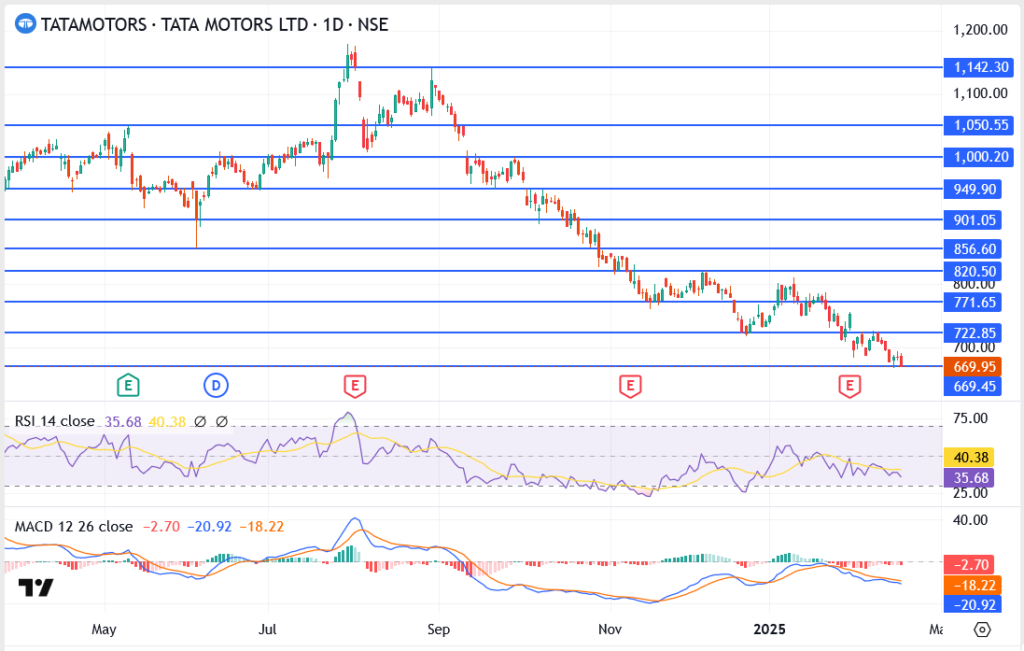Screen dimensions: 1024x651
Task: Click the first ∅ symbol in RSI legend
Action: (x=200, y=421)
